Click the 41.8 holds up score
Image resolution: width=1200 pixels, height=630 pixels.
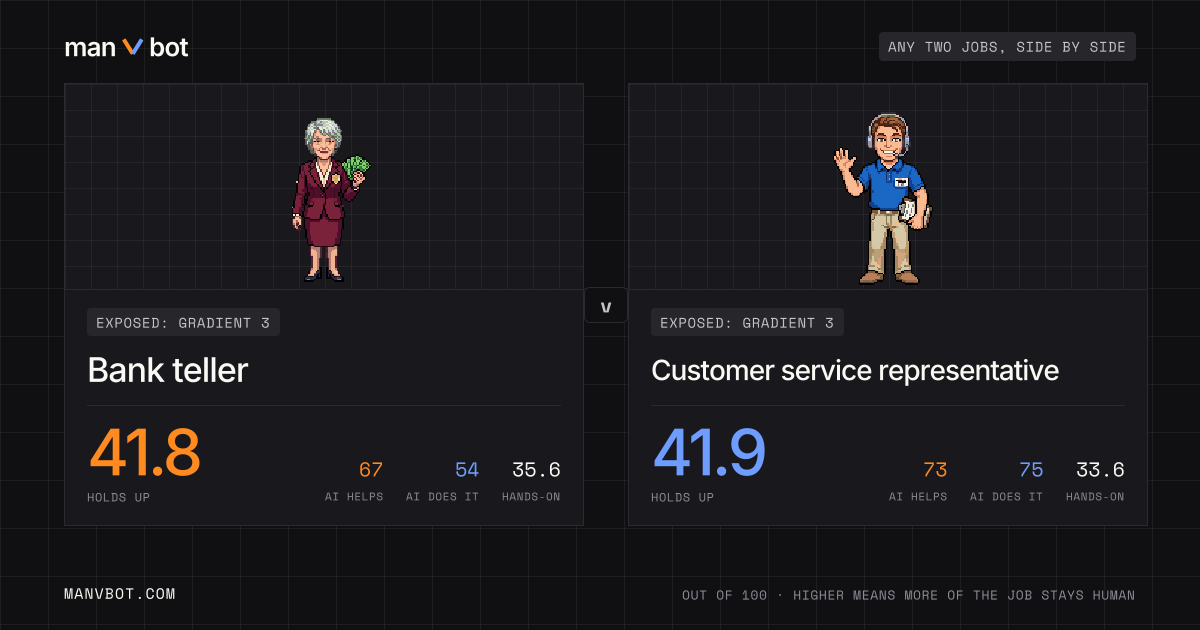(145, 453)
